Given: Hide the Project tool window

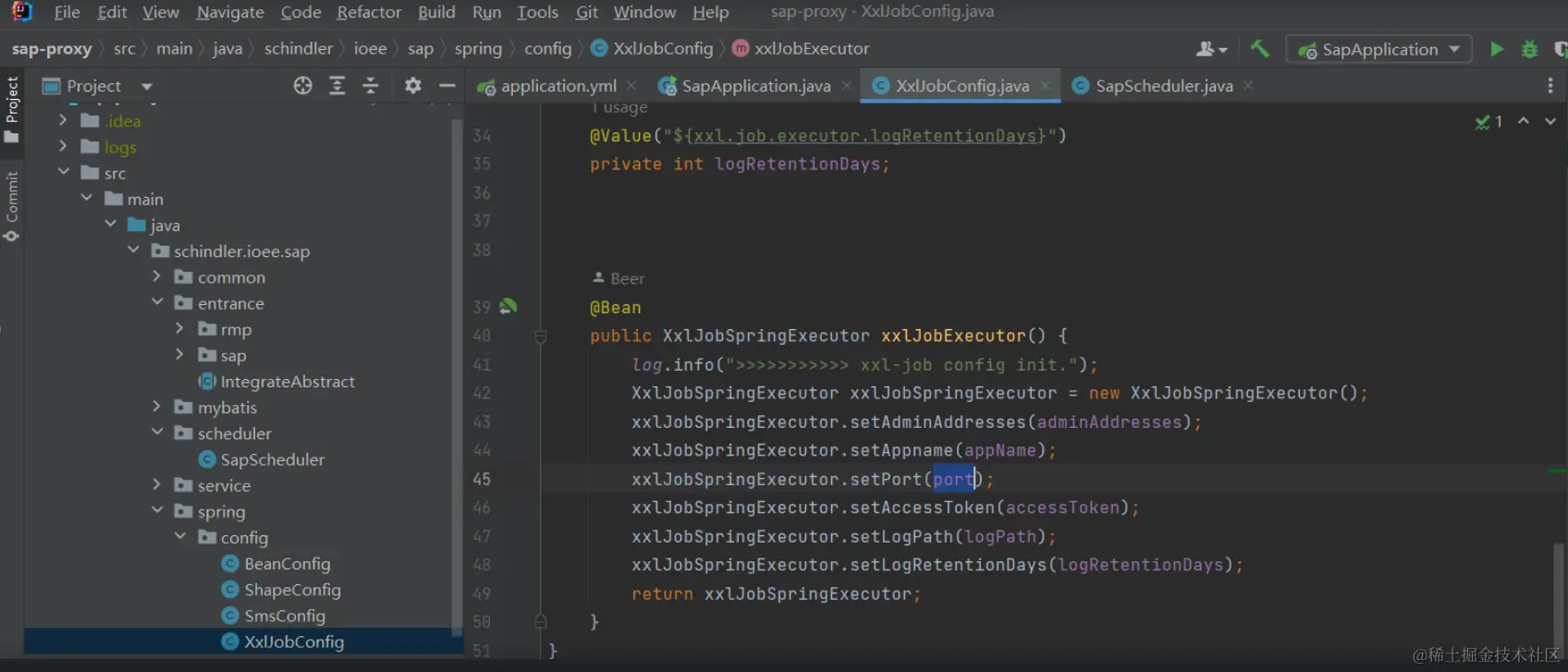Looking at the screenshot, I should (447, 86).
